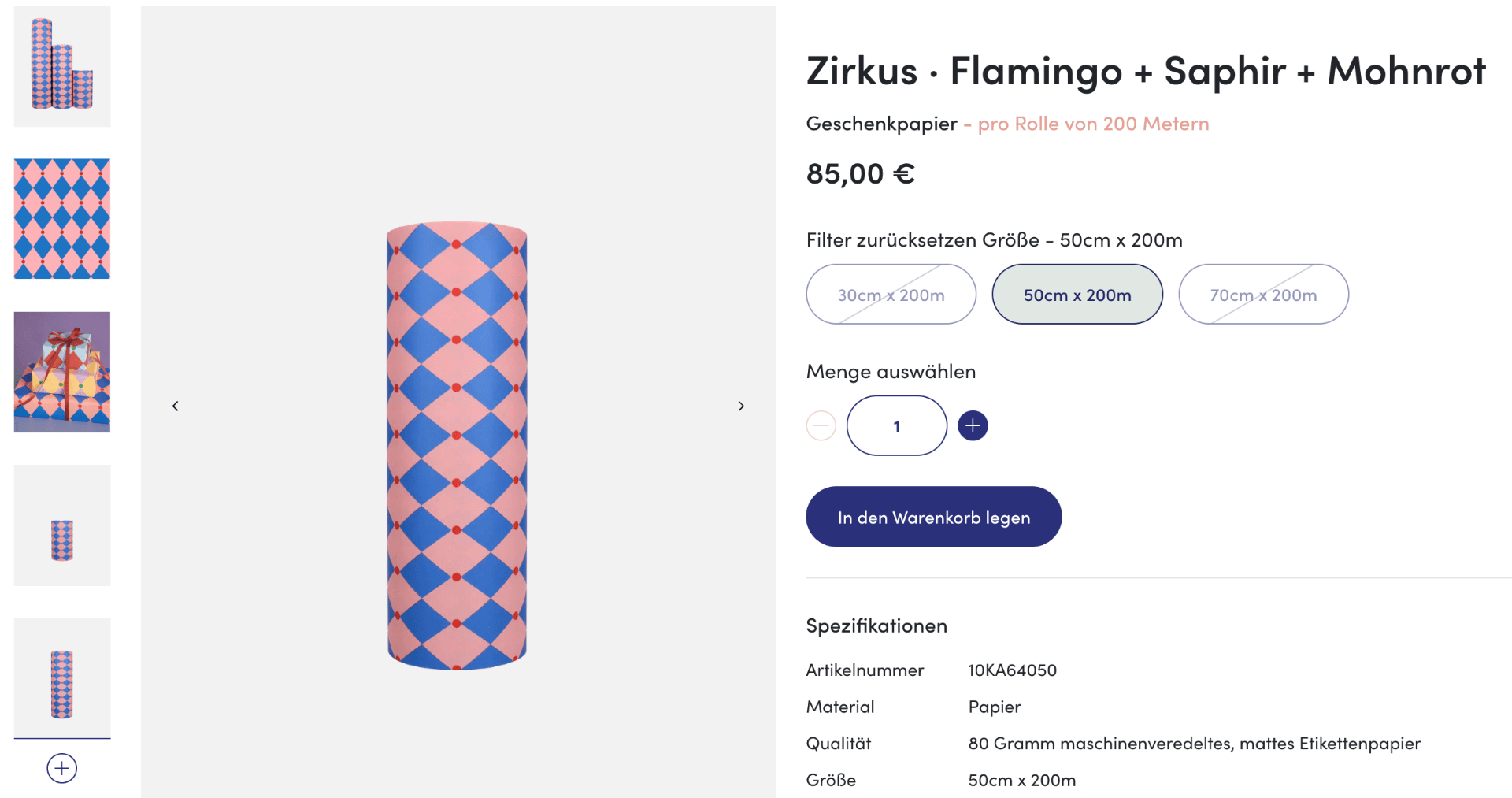
Task: Open the small single roll thumbnail
Action: tap(62, 525)
